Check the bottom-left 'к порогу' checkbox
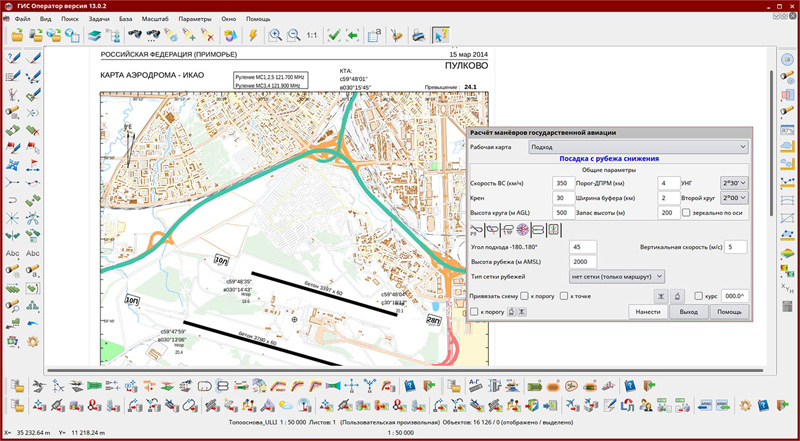The width and height of the screenshot is (800, 441). 474,311
